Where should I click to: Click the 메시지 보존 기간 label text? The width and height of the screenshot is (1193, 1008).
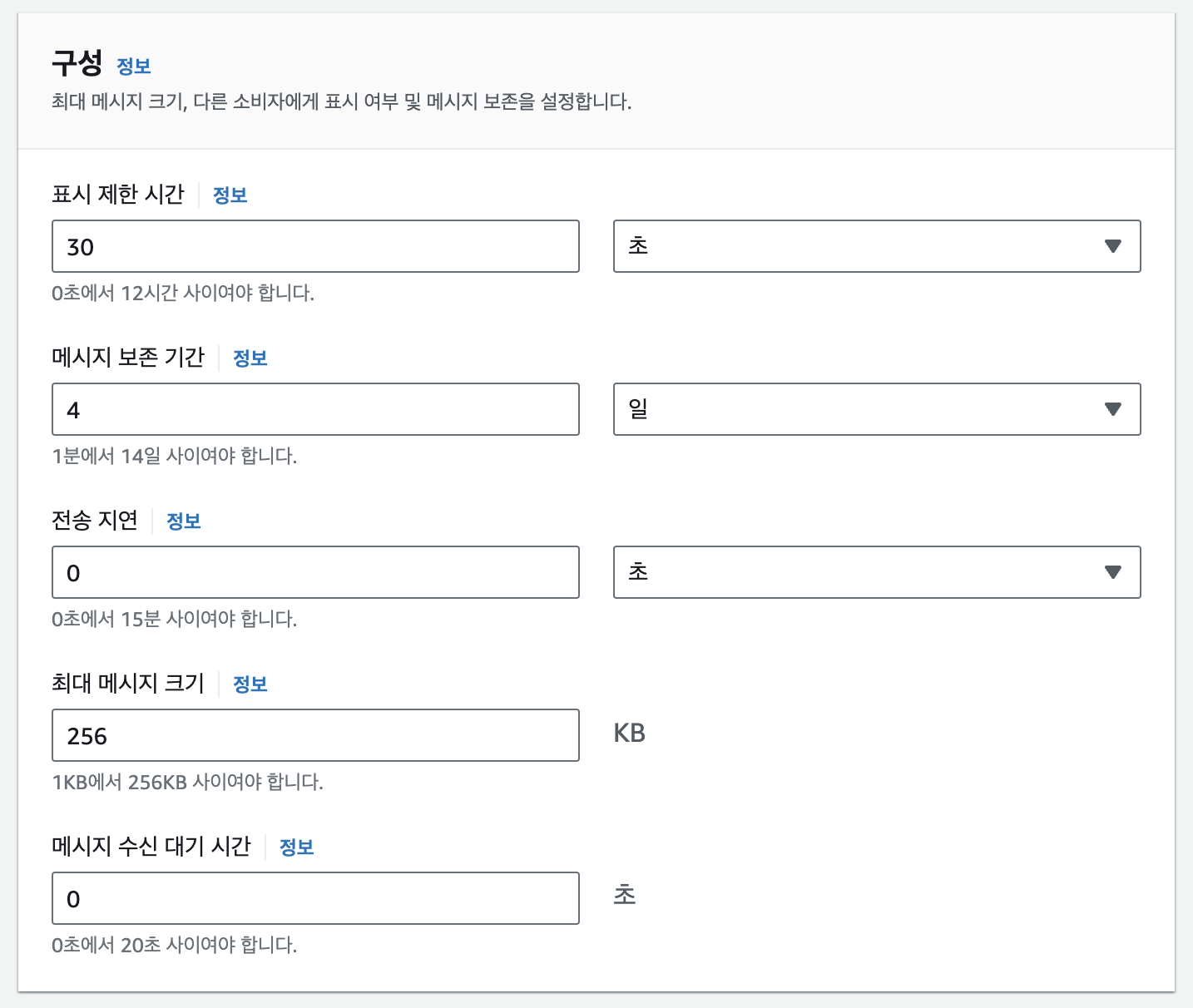click(128, 358)
